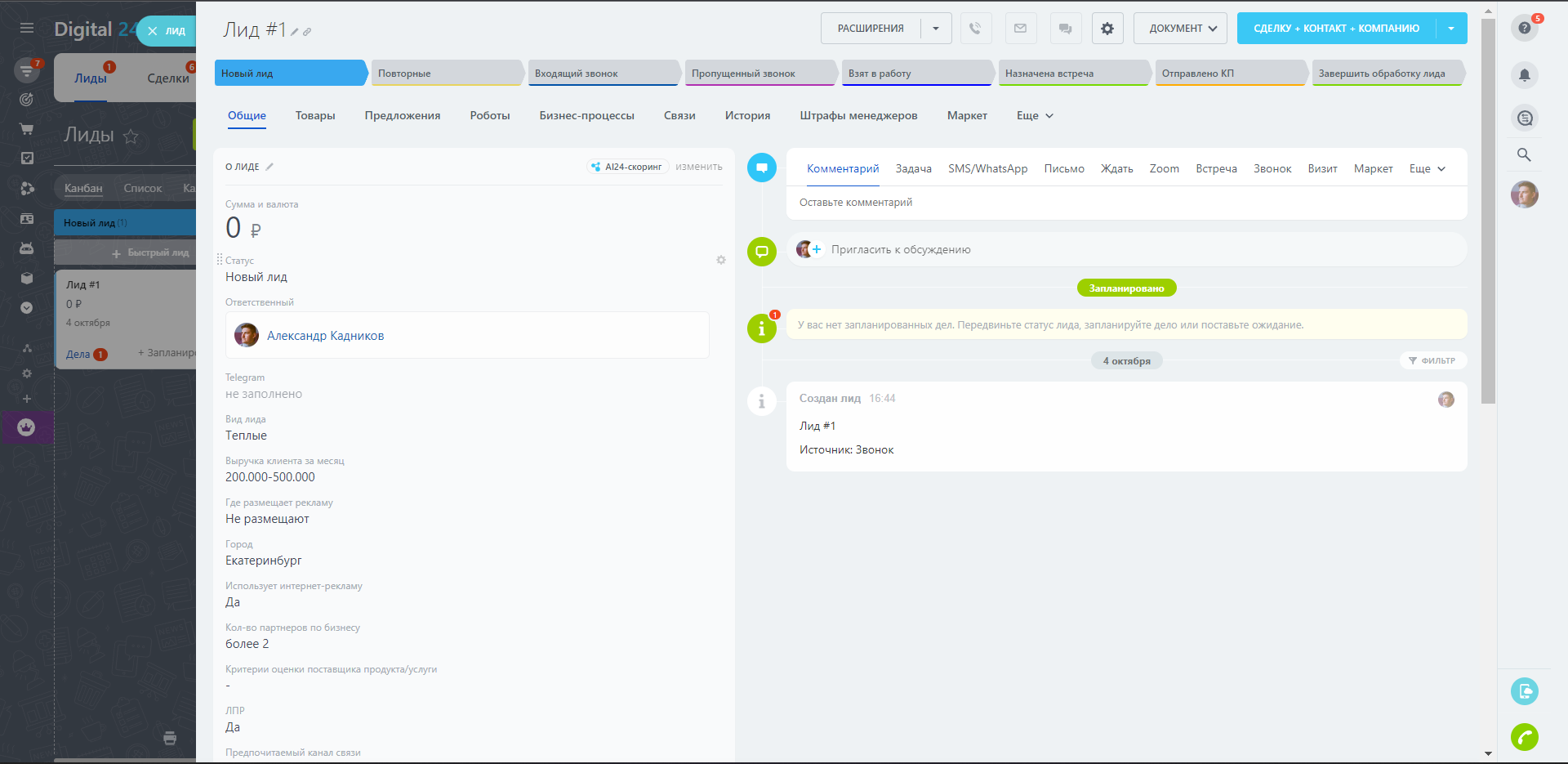Expand the Еще menu in activity tabs
This screenshot has height=764, width=1568.
[x=1427, y=169]
